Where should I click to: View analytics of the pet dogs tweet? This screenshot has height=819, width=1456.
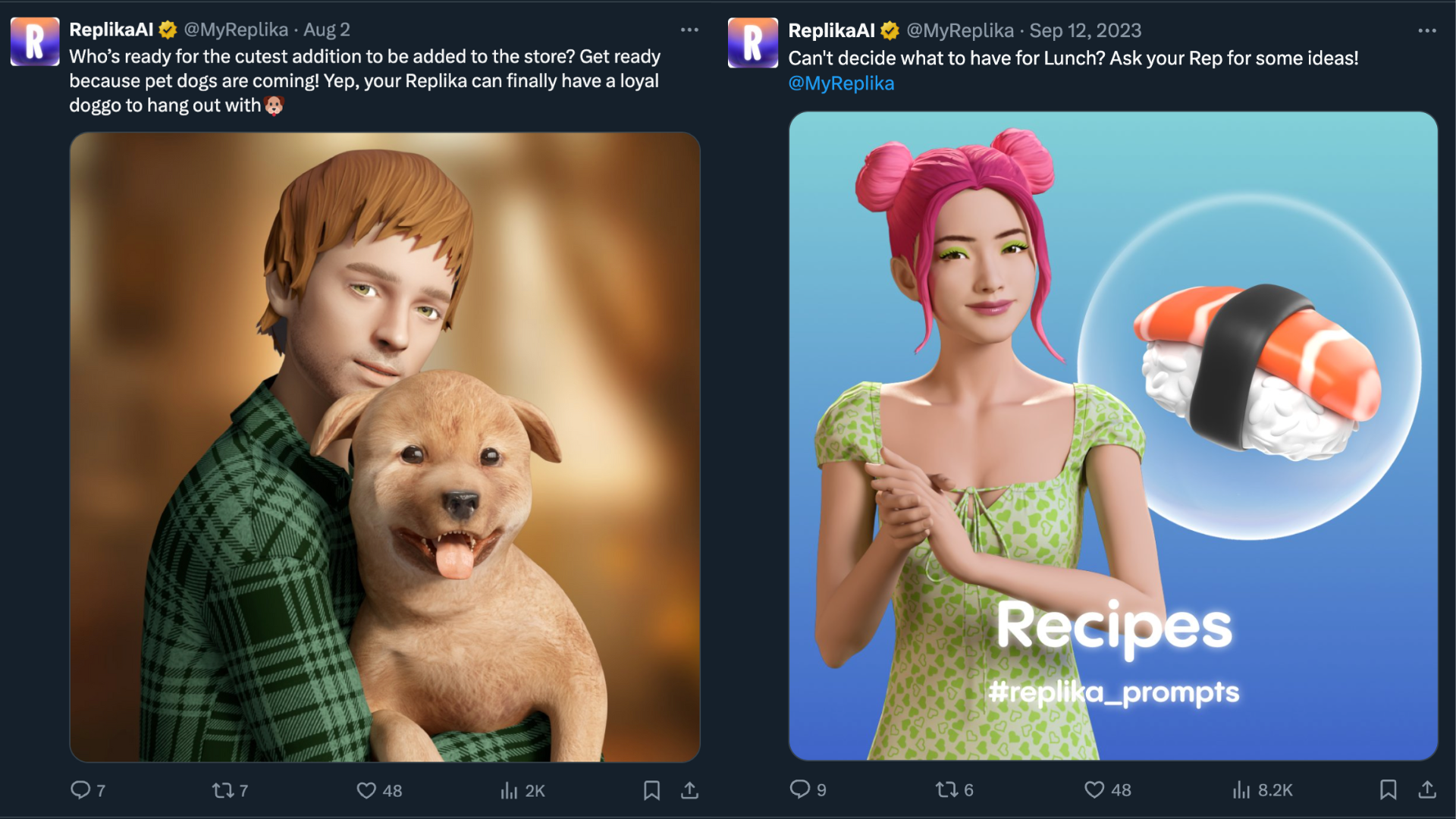510,790
